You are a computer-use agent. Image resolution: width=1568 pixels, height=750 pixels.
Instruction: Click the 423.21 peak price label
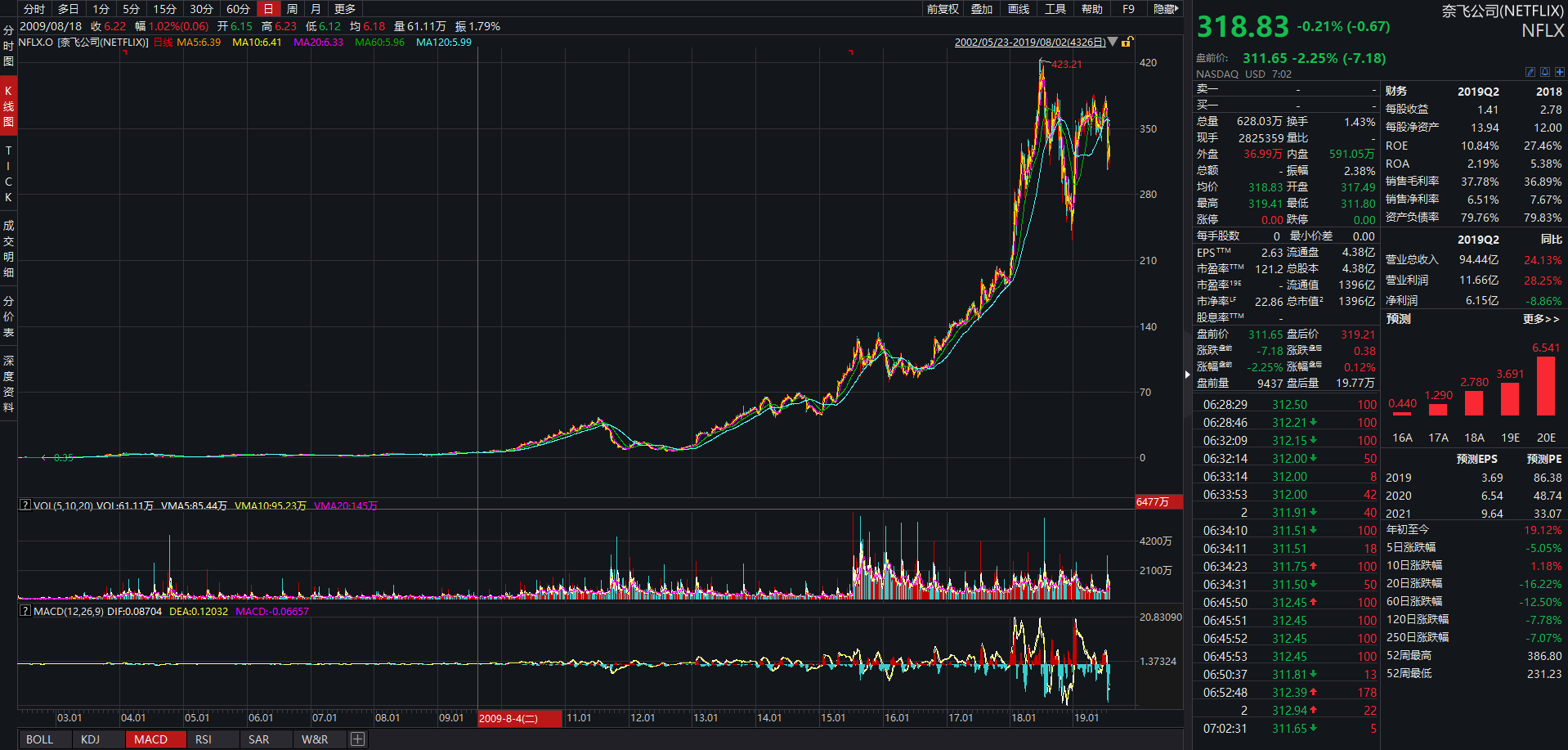click(x=1066, y=64)
